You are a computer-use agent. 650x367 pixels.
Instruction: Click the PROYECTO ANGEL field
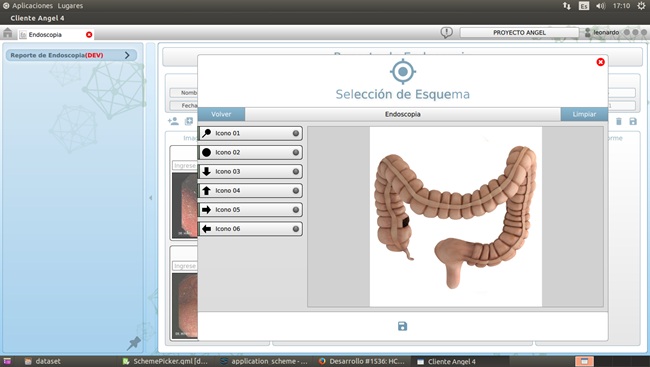519,32
